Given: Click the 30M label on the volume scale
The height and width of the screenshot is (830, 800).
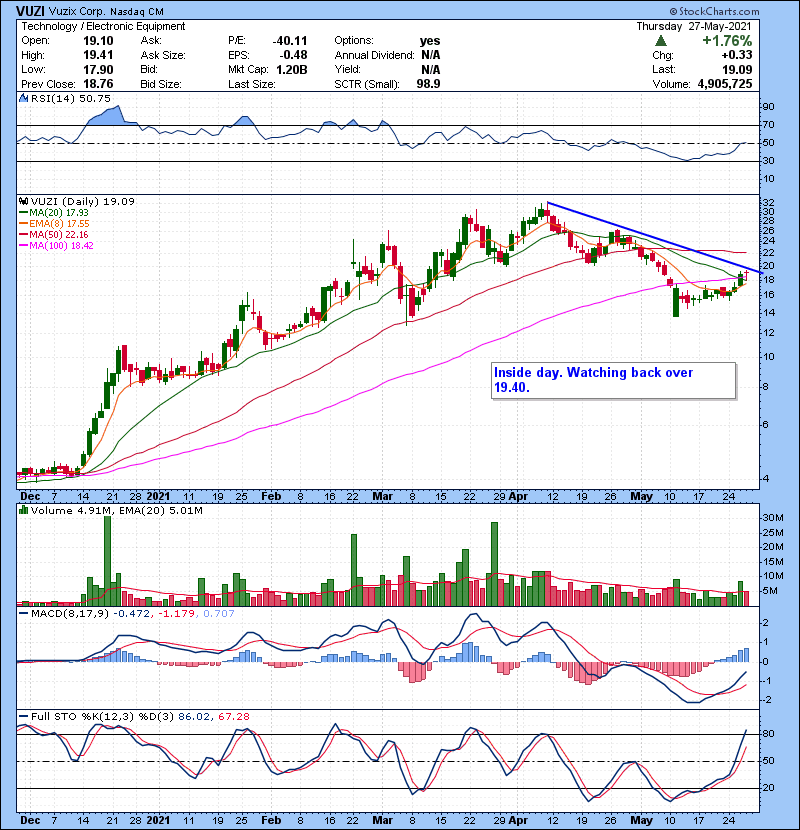Looking at the screenshot, I should tap(773, 518).
